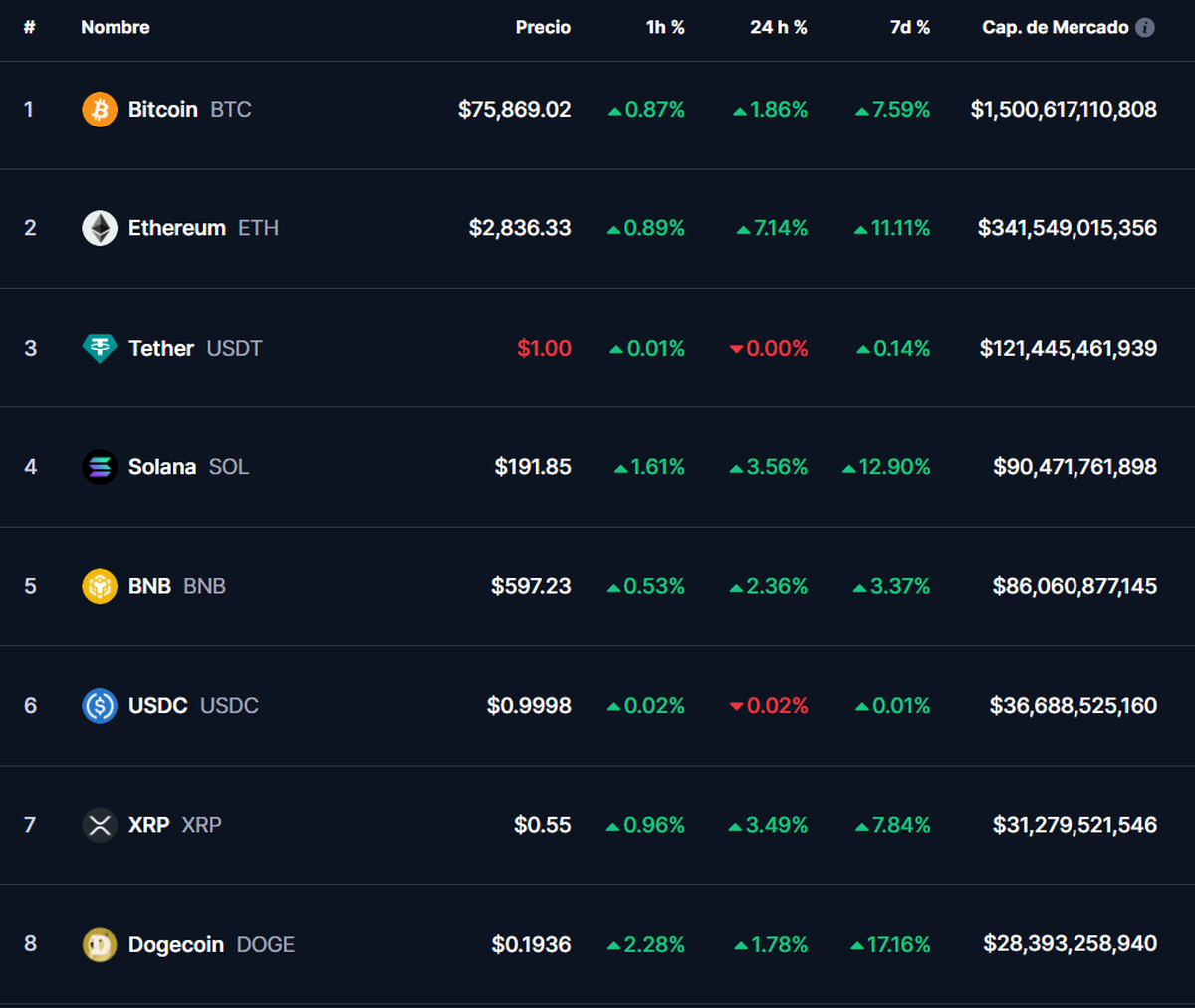Sort by the Precio column header
This screenshot has height=1008, width=1195.
(543, 28)
